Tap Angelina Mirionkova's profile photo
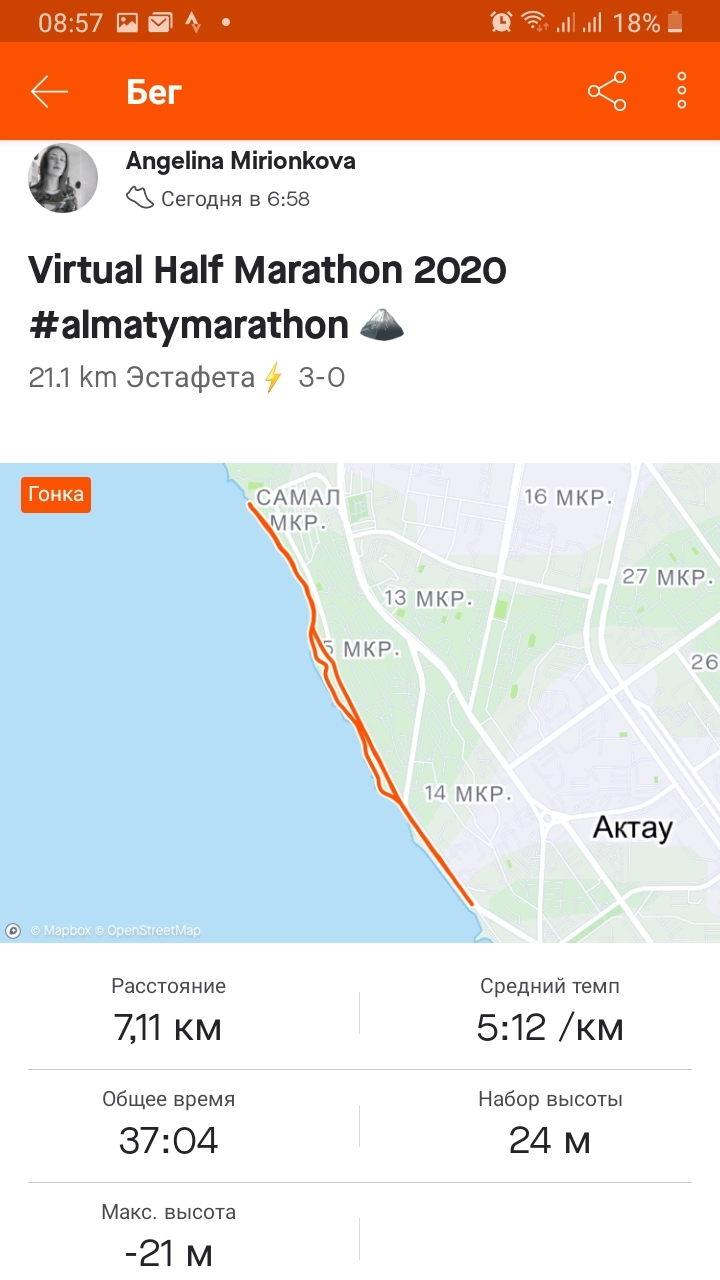 [x=63, y=178]
